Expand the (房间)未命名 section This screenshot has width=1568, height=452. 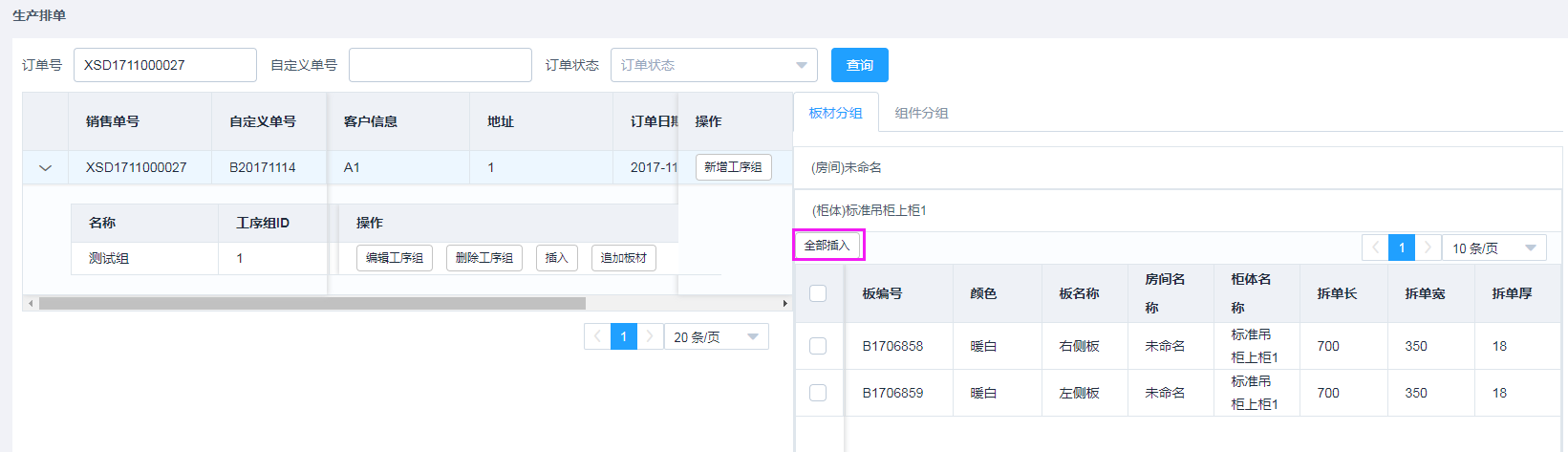coord(1178,167)
